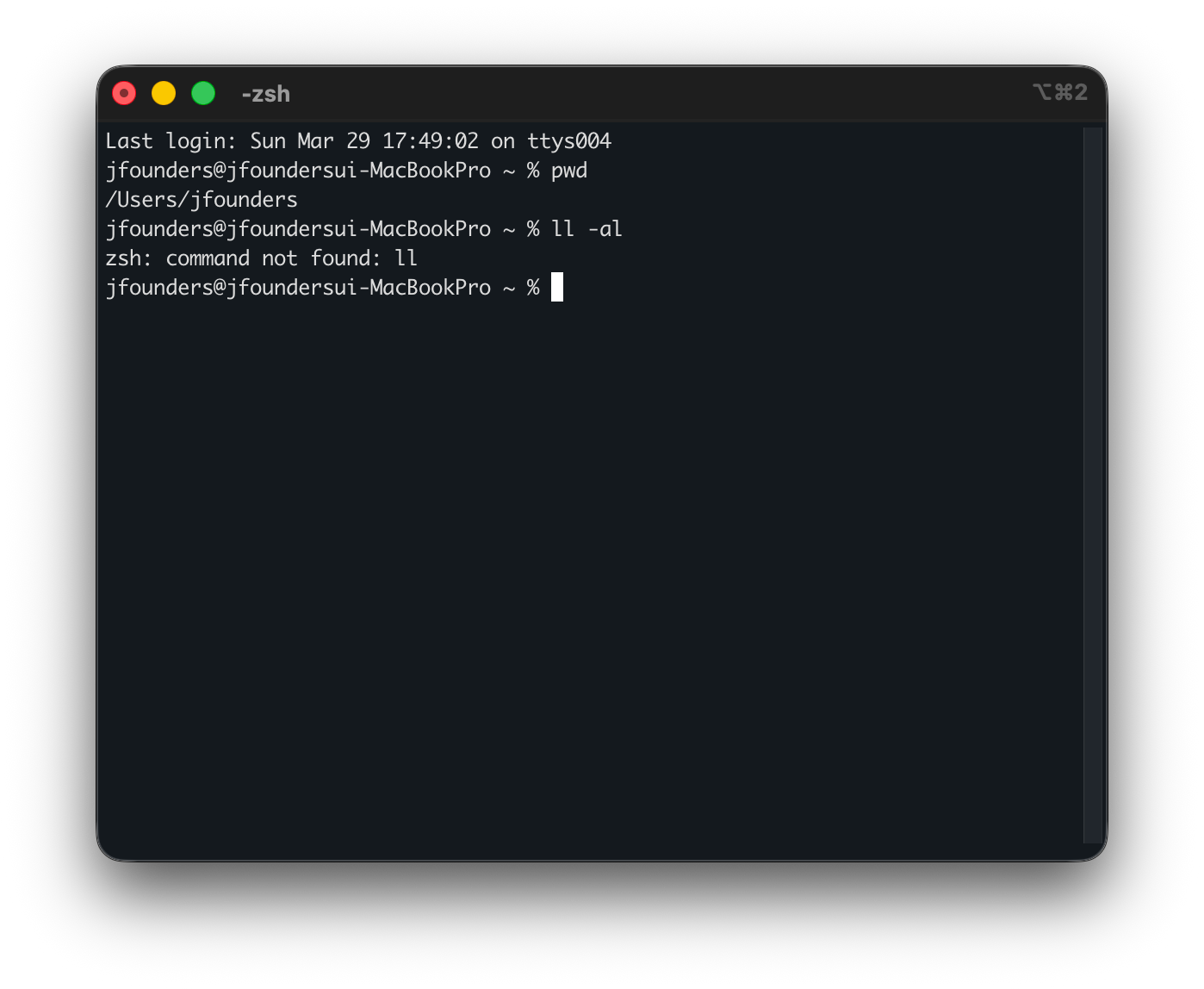Click the "Sun Mar 29" login date
1204x989 pixels.
[310, 141]
